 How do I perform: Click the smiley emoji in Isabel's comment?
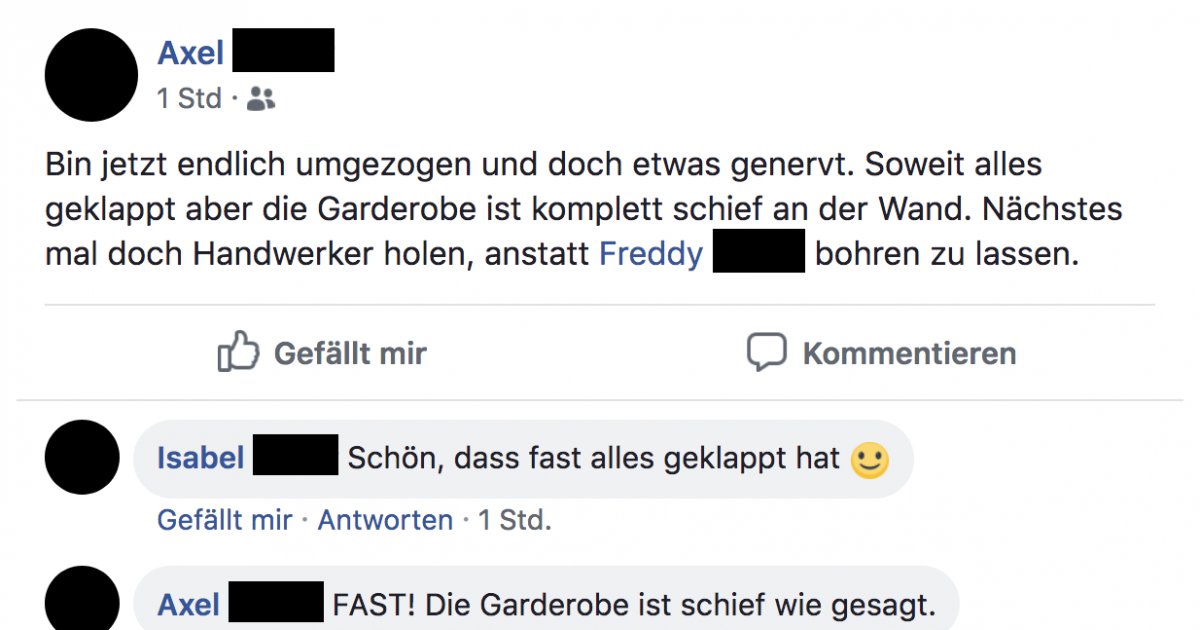coord(869,460)
